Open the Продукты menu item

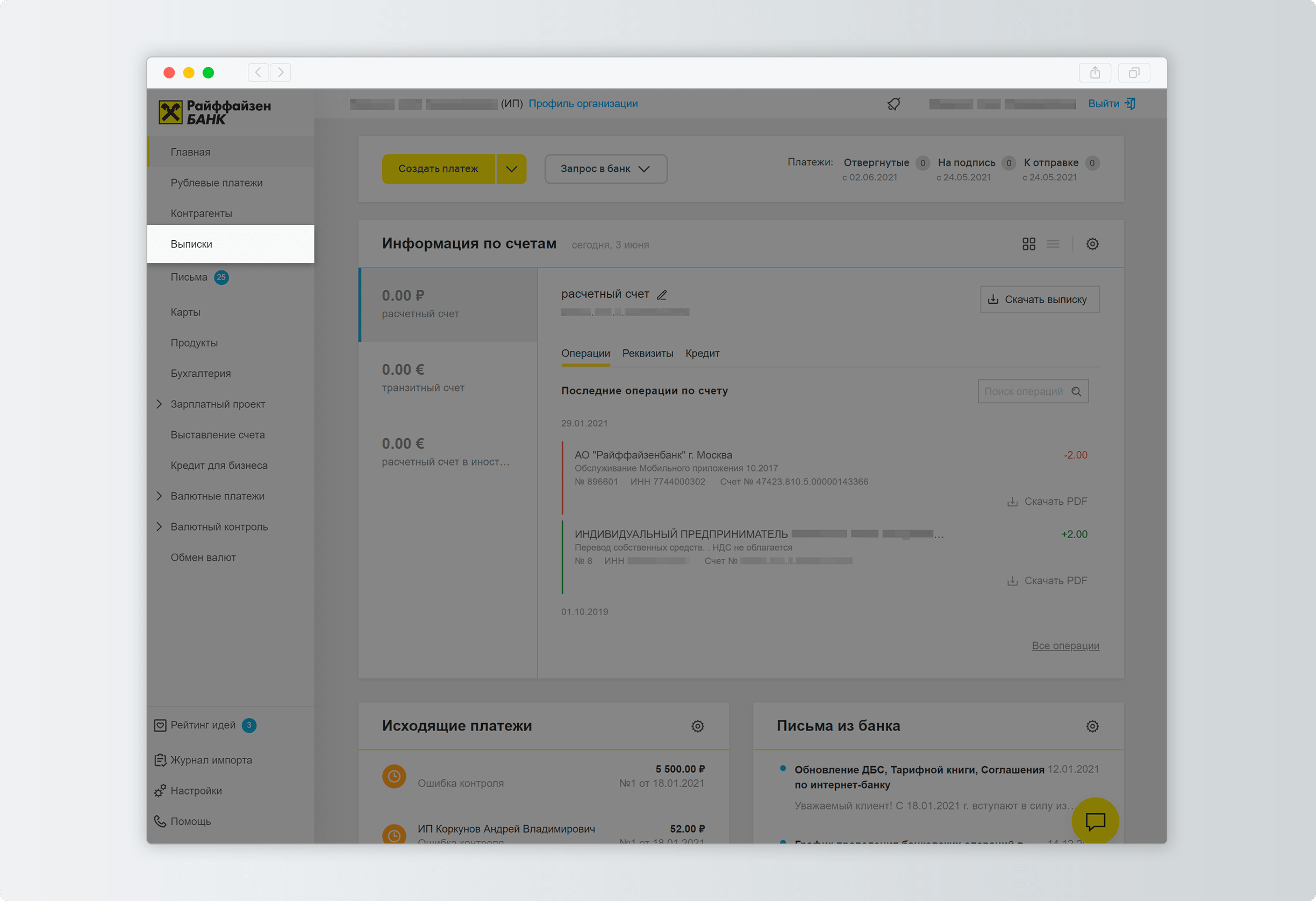click(231, 342)
